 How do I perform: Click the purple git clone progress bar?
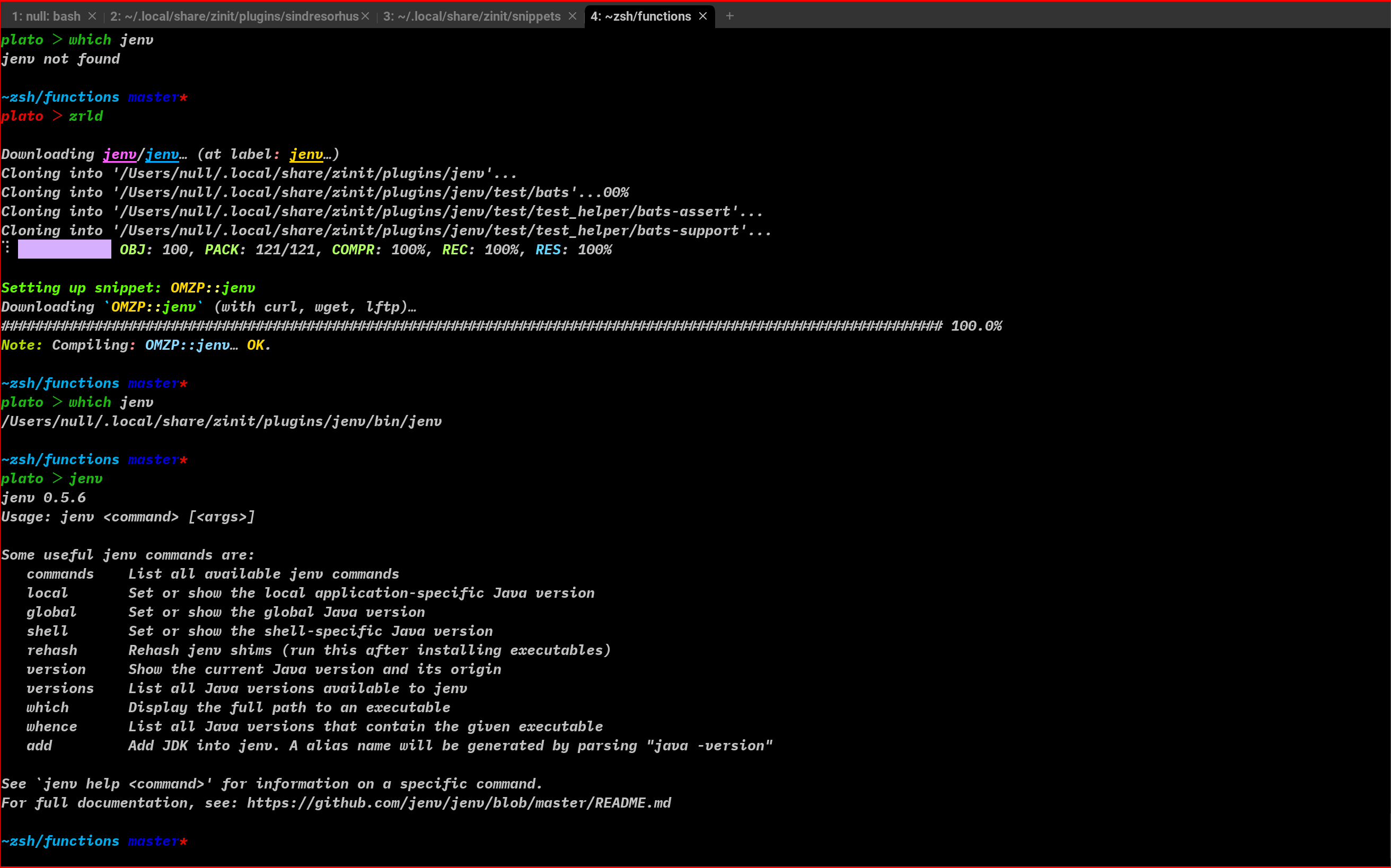[64, 250]
